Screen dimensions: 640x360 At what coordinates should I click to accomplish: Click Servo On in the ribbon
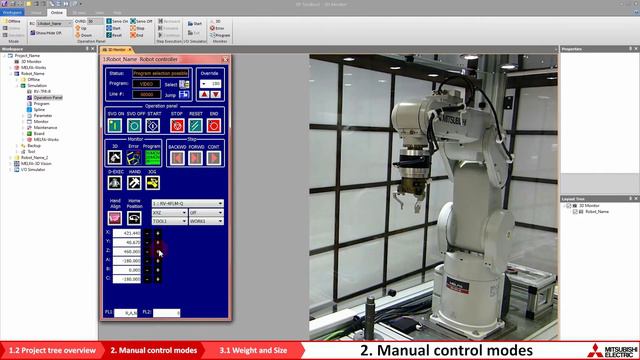click(117, 21)
